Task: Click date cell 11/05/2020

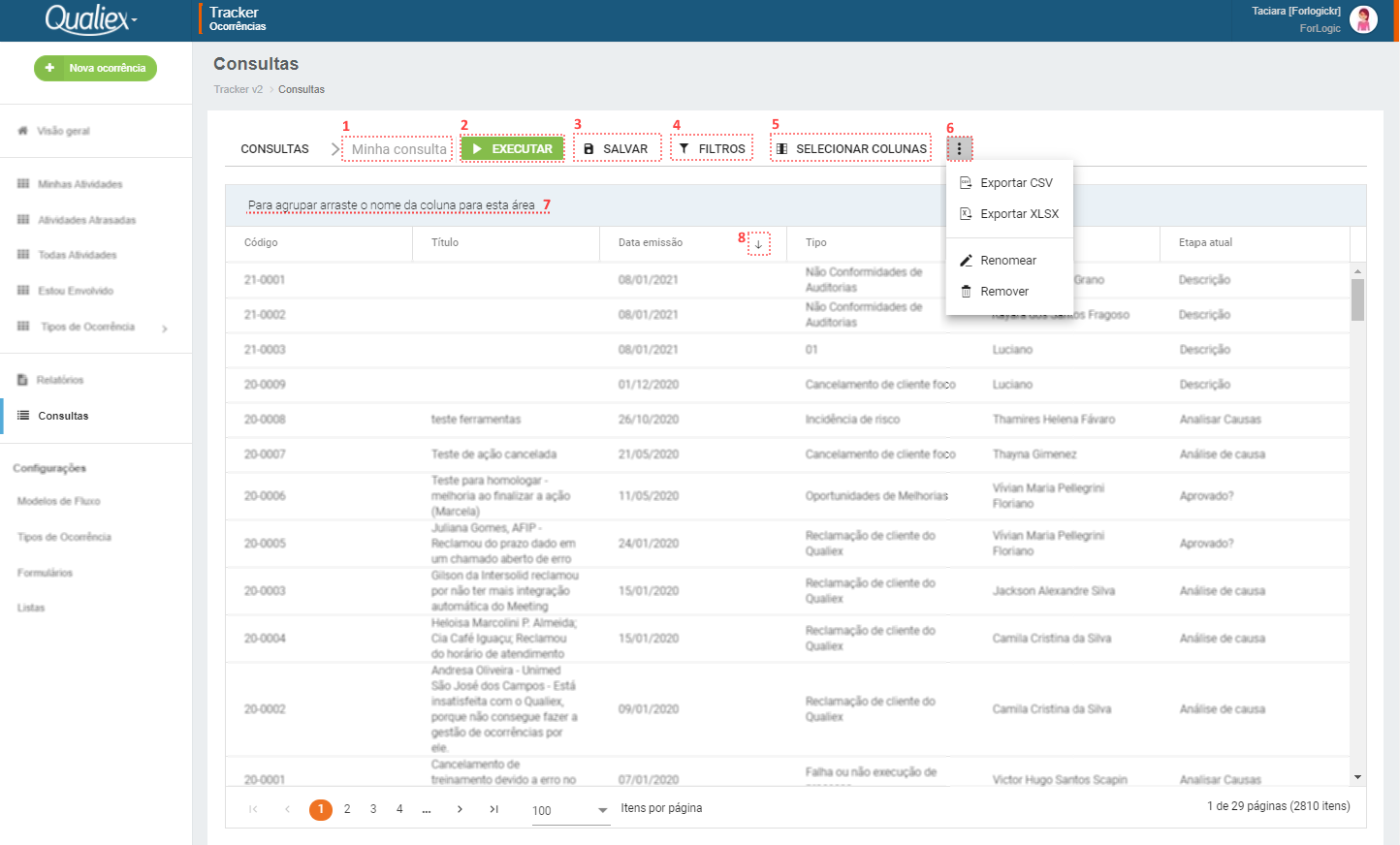Action: point(649,496)
